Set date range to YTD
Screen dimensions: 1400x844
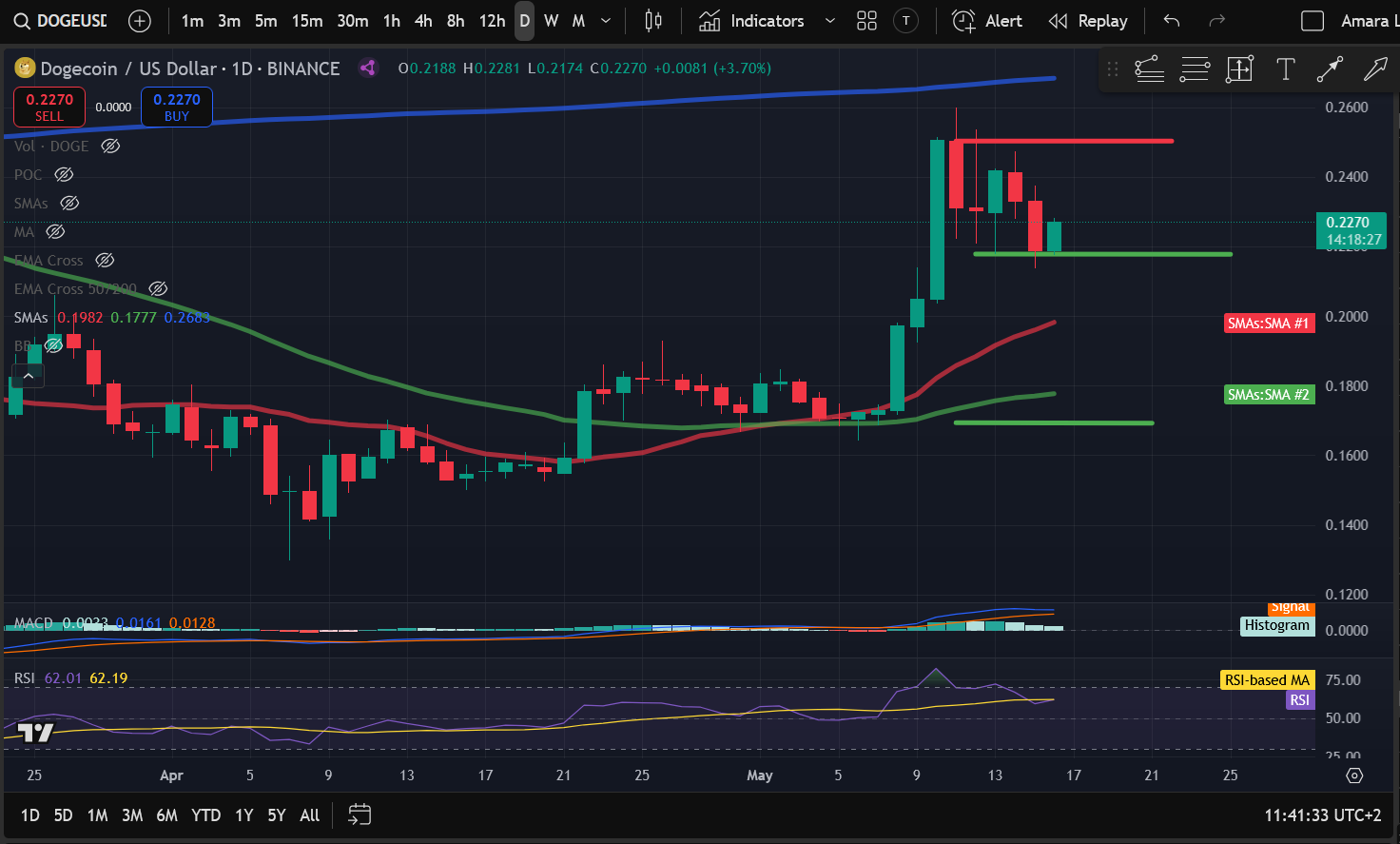[206, 815]
